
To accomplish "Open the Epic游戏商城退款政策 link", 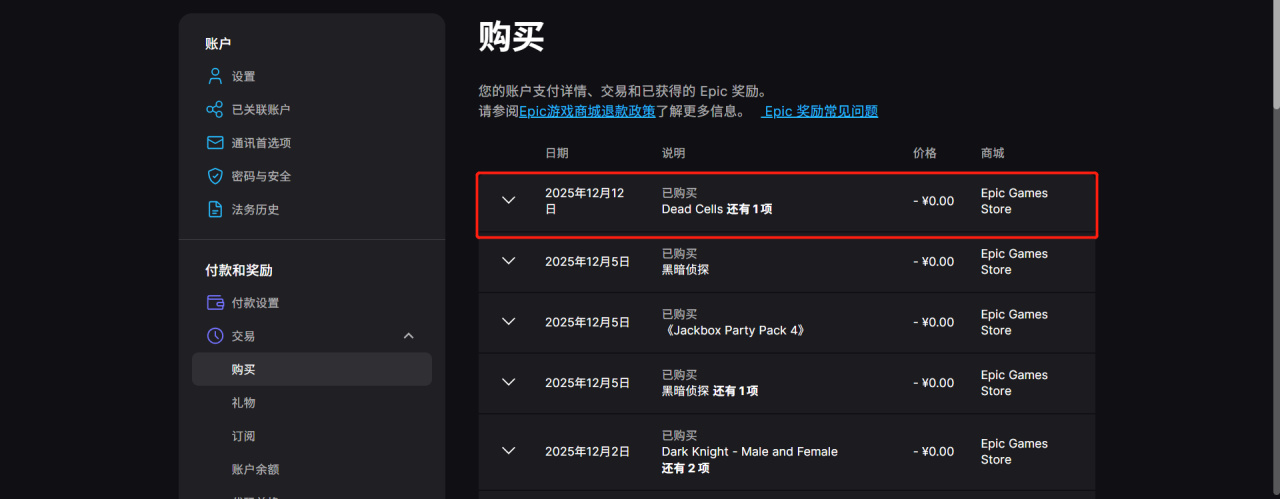I will (x=587, y=111).
